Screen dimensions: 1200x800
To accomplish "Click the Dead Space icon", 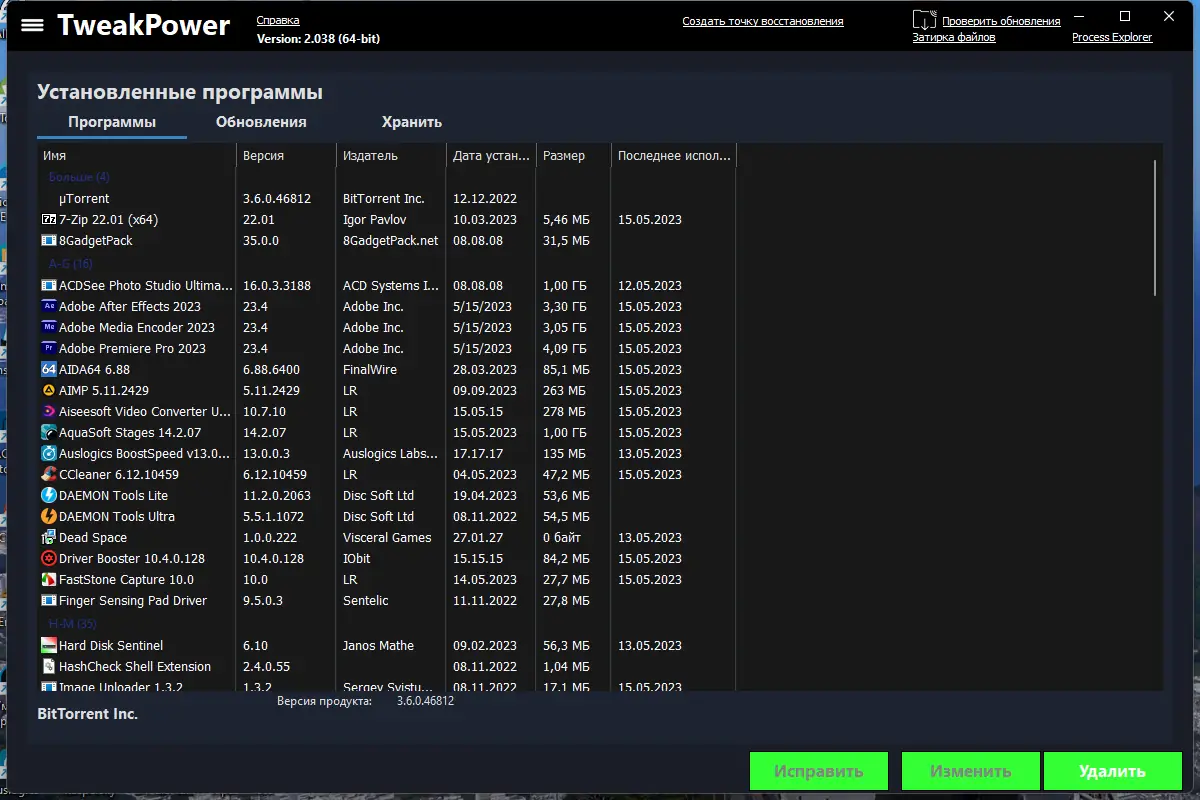I will (49, 538).
